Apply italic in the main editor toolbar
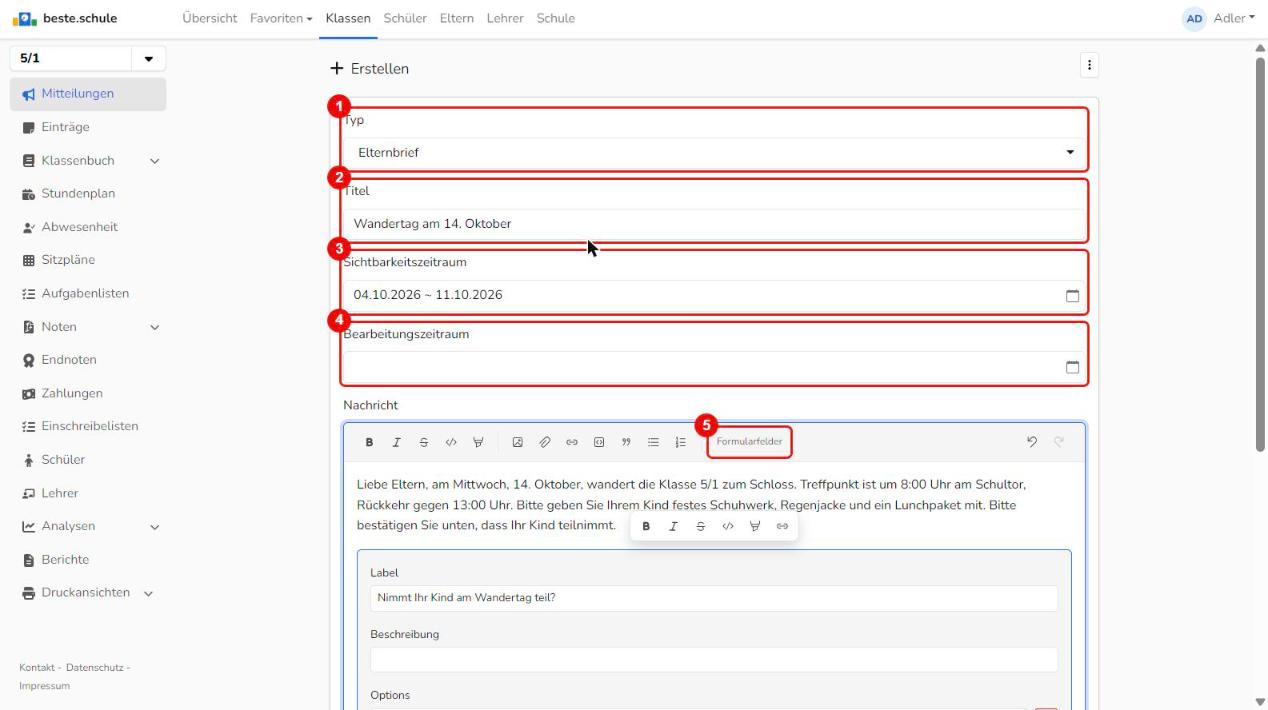 (396, 442)
